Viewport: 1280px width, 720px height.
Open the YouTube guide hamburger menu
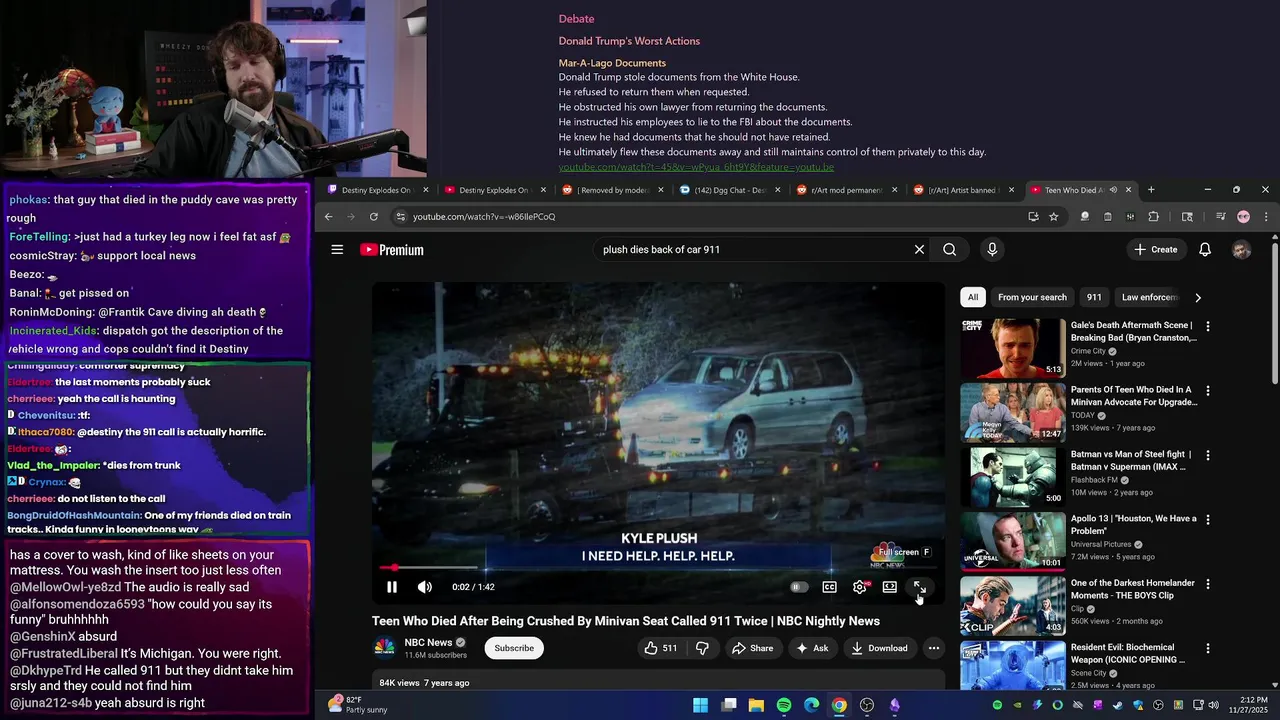coord(337,250)
